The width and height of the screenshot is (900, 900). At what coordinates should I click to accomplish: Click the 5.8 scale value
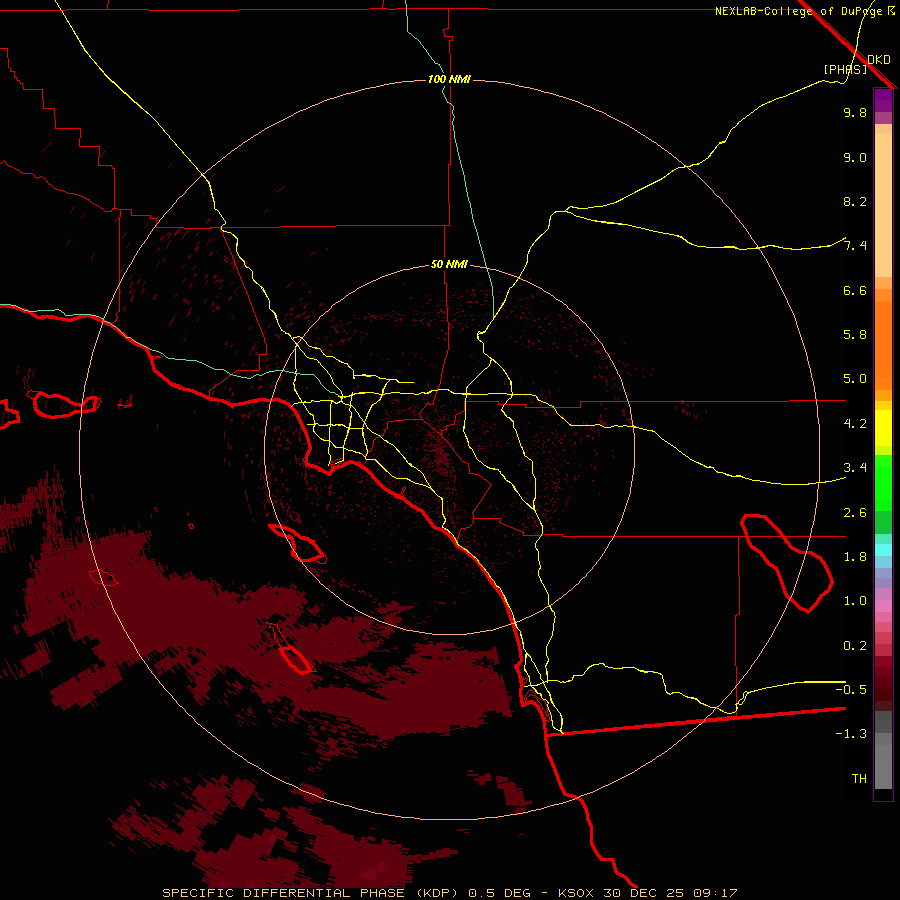(x=855, y=335)
